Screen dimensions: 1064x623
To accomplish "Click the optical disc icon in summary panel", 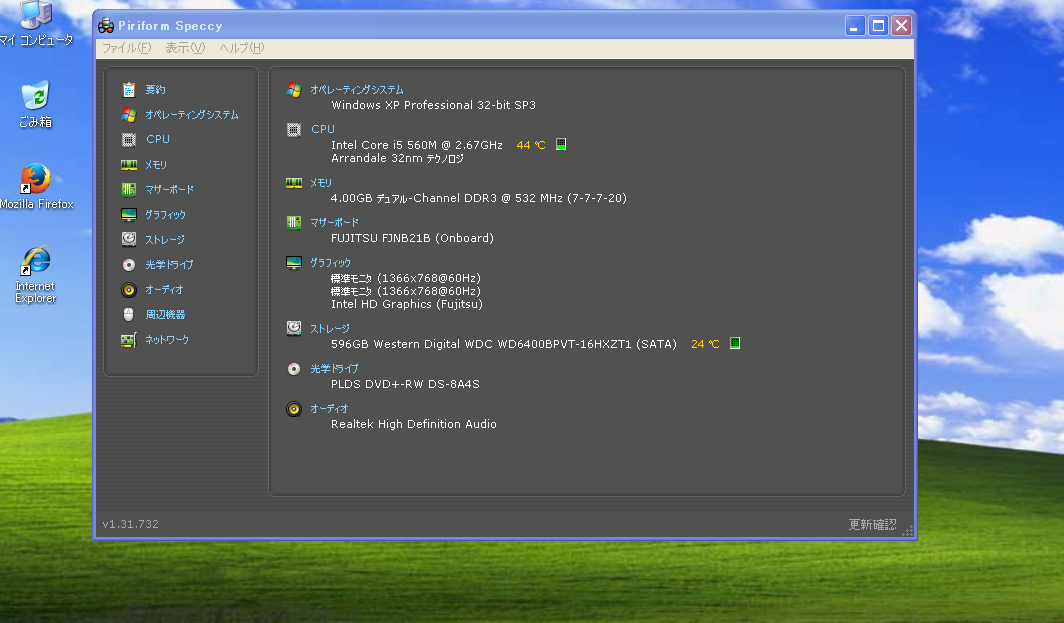I will click(x=294, y=369).
